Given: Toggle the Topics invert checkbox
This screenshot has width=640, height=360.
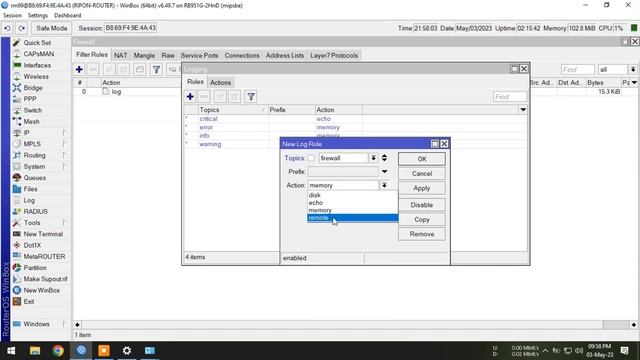Looking at the screenshot, I should point(311,158).
